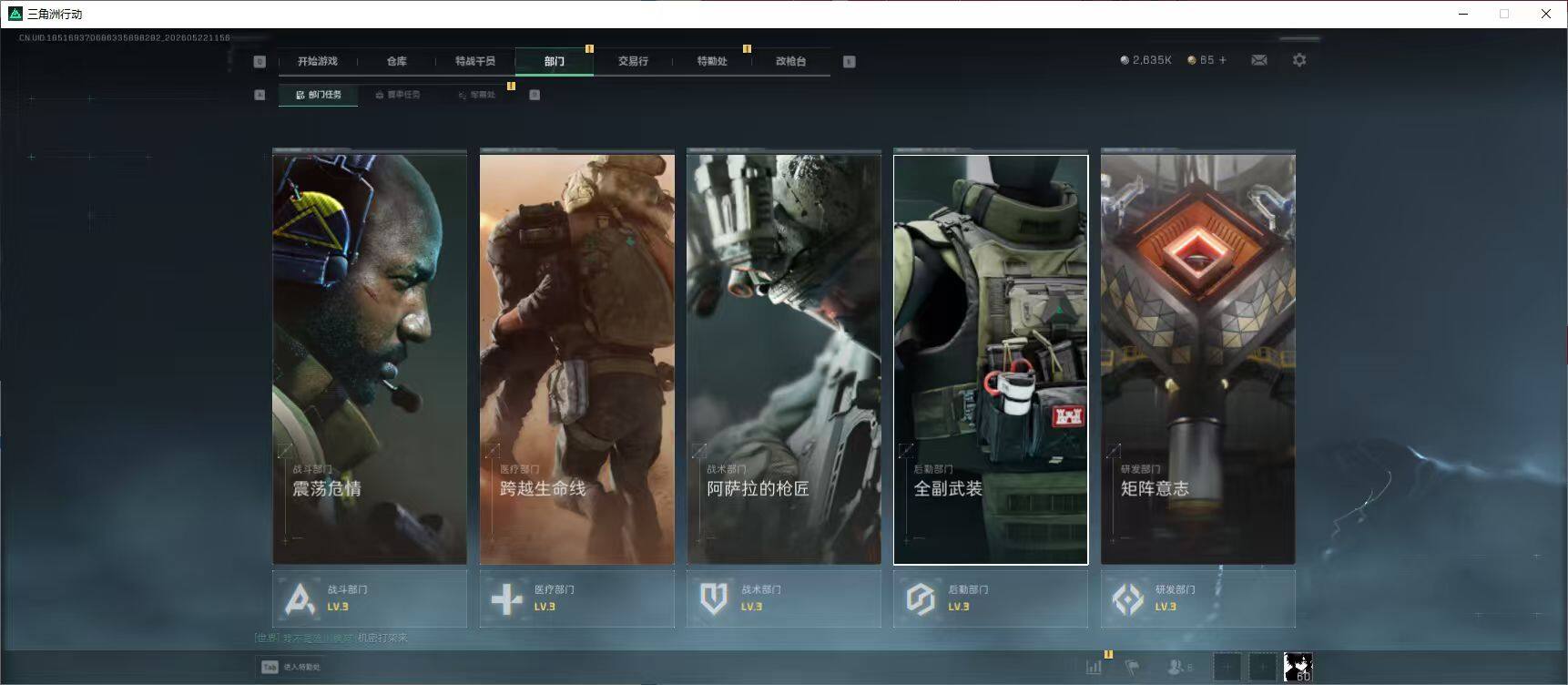
Task: Select the 部门 tab
Action: [555, 61]
